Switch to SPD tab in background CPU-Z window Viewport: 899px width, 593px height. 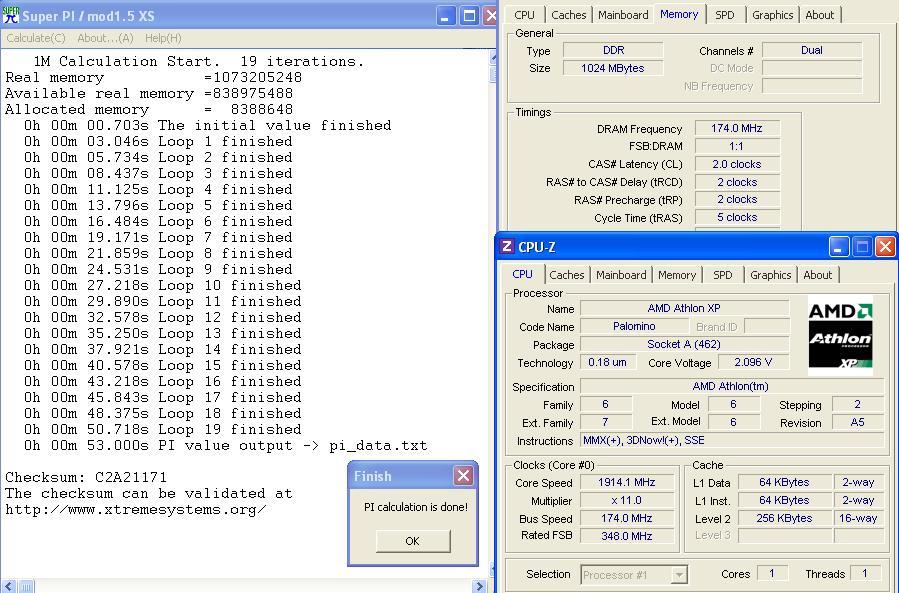(725, 15)
